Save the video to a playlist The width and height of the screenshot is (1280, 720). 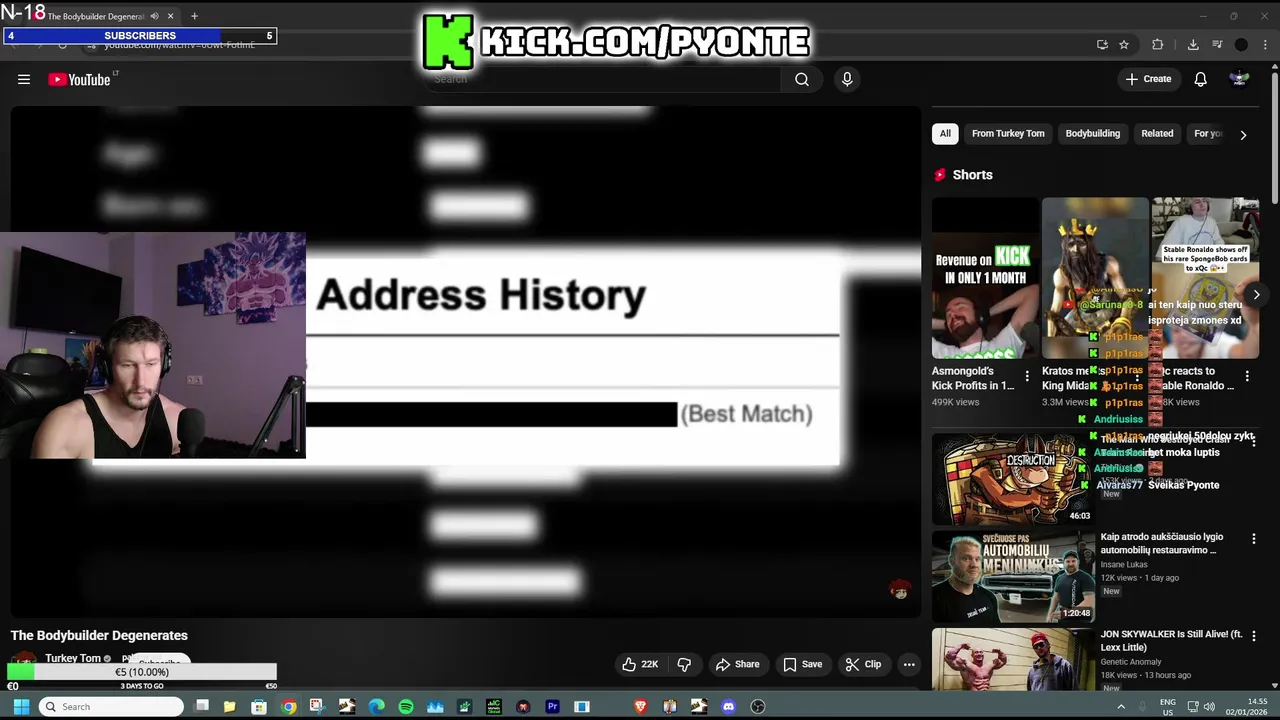pyautogui.click(x=802, y=664)
